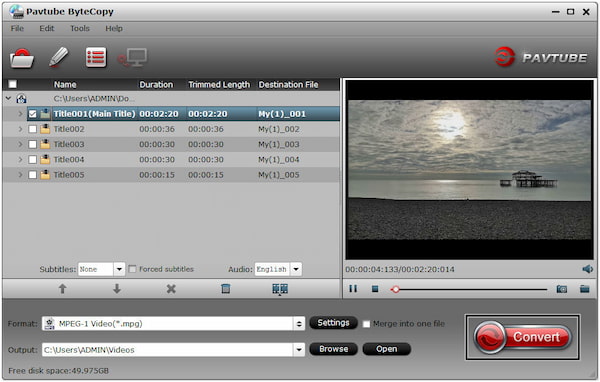Check the Title004 checkbox
This screenshot has width=600, height=382.
(x=33, y=160)
